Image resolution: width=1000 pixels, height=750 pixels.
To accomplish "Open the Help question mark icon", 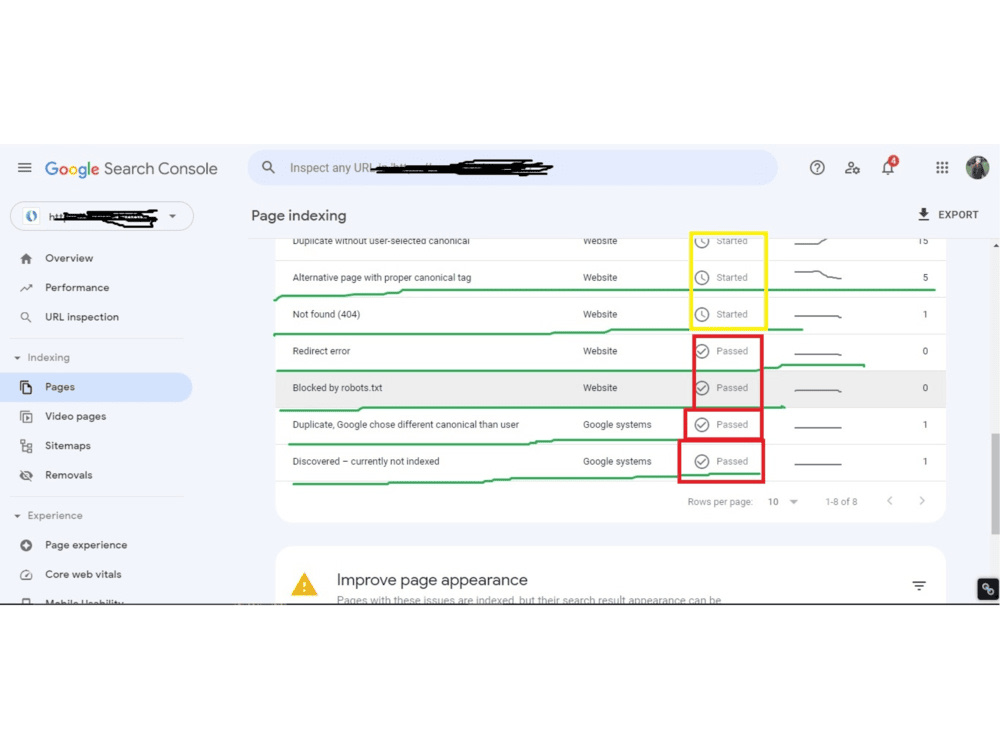I will pyautogui.click(x=817, y=168).
